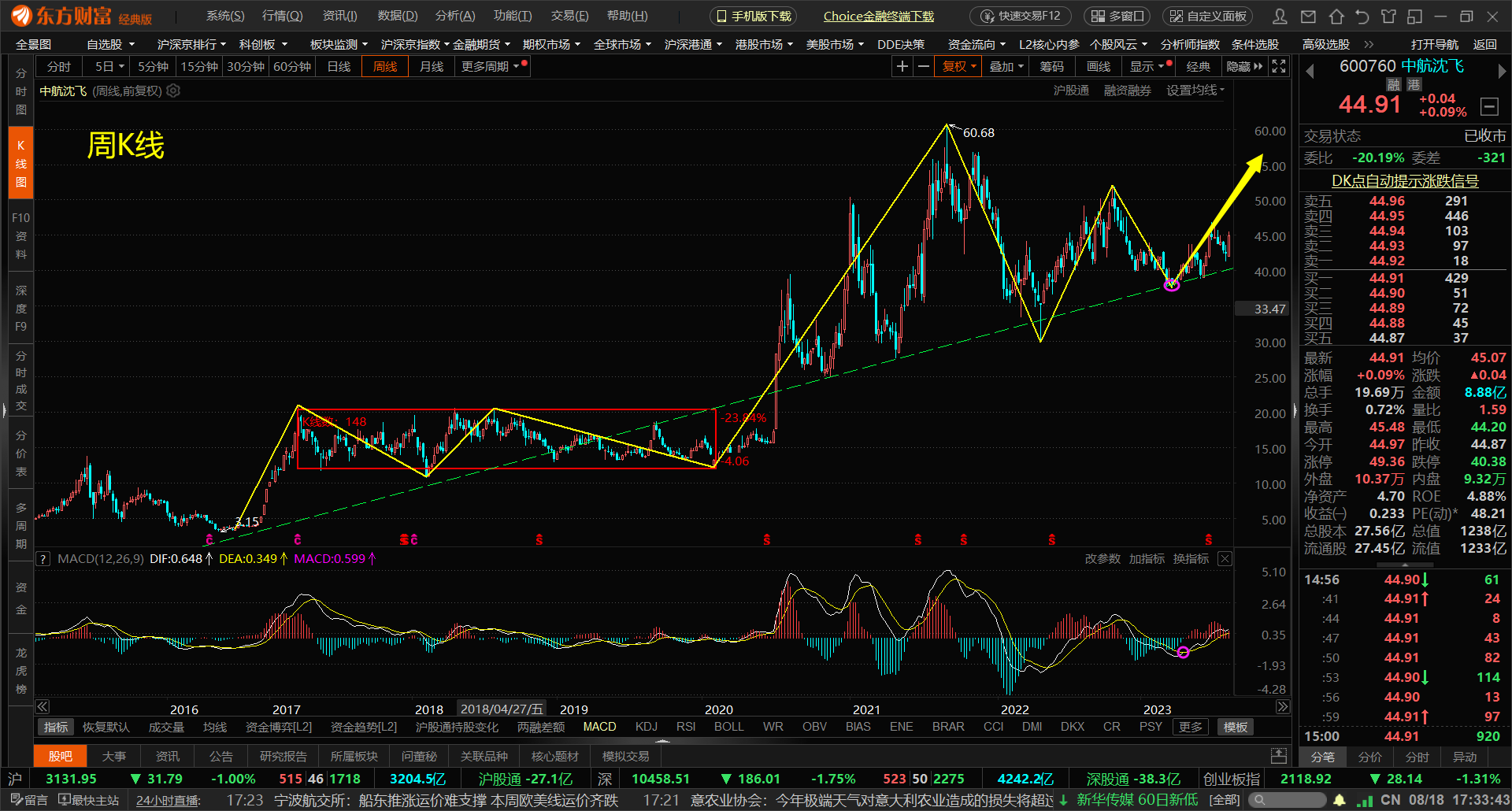Enable the KDJ indicator

(x=646, y=727)
